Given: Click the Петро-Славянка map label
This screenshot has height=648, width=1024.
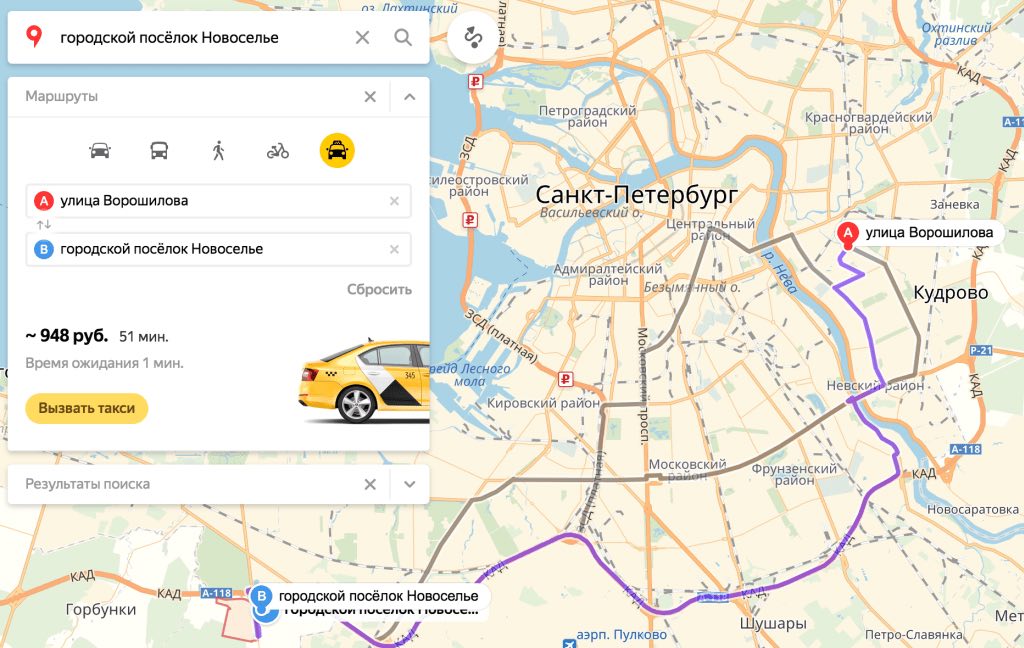Looking at the screenshot, I should [914, 635].
